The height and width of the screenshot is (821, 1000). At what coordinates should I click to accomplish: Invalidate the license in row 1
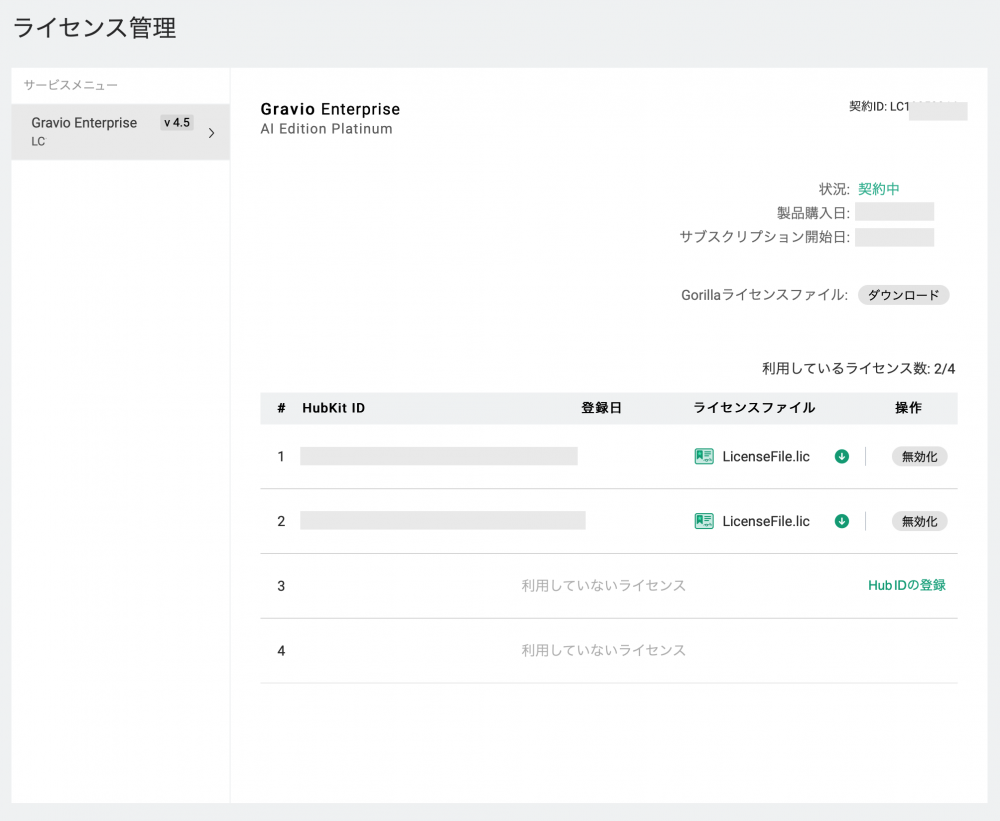[919, 456]
